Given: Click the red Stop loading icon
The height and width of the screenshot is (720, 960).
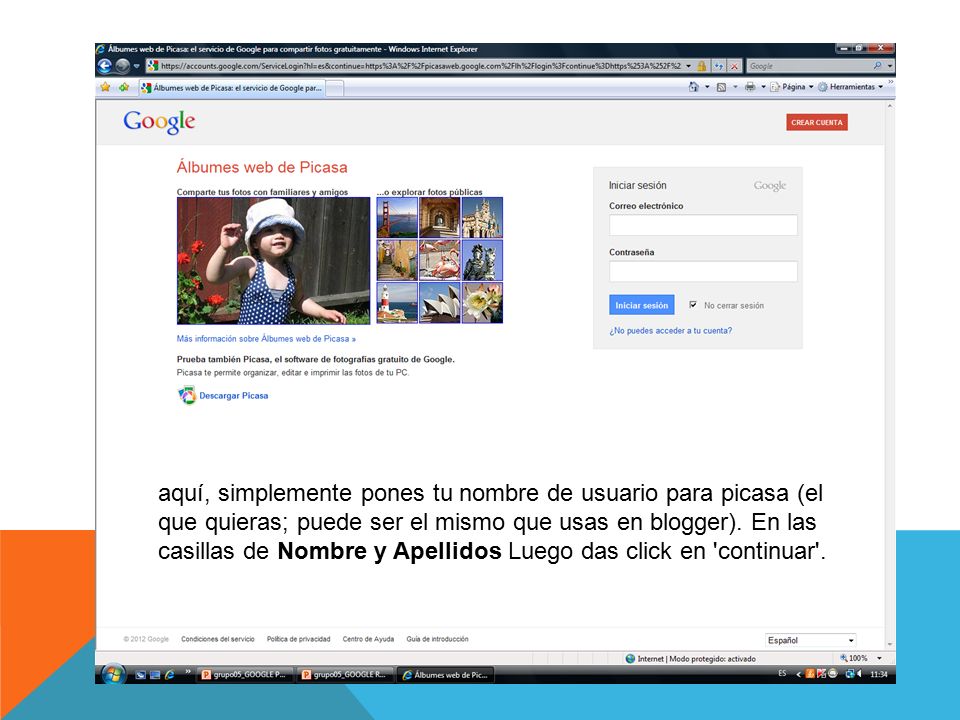Looking at the screenshot, I should 734,66.
